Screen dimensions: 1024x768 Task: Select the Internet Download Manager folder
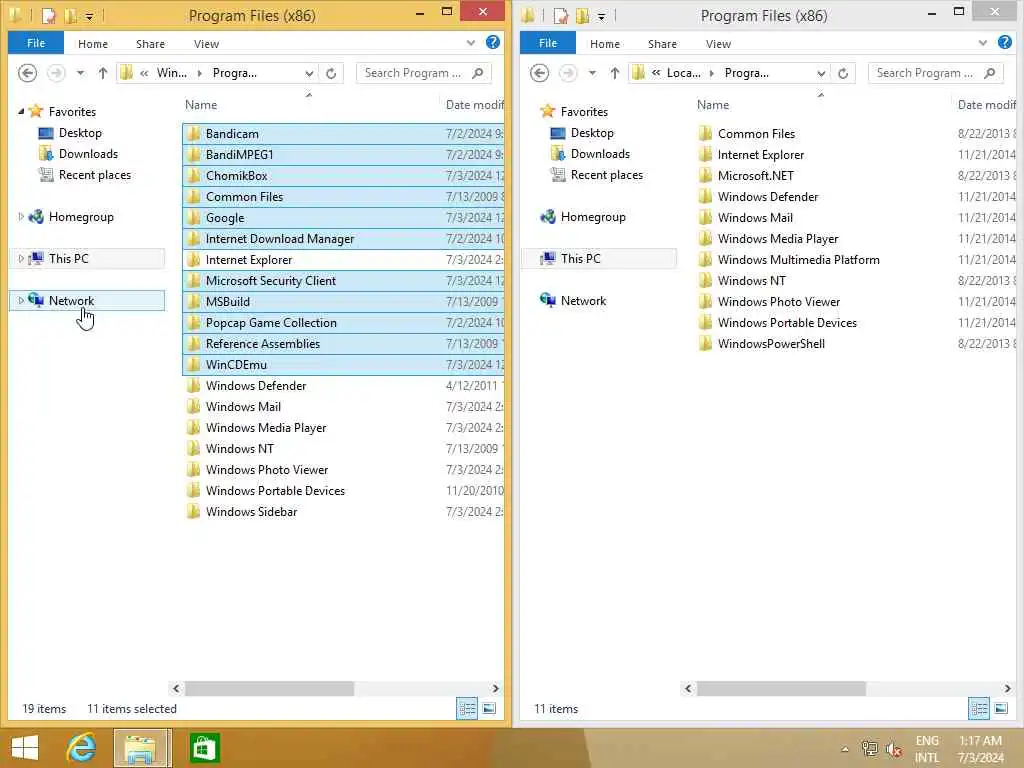pyautogui.click(x=343, y=239)
